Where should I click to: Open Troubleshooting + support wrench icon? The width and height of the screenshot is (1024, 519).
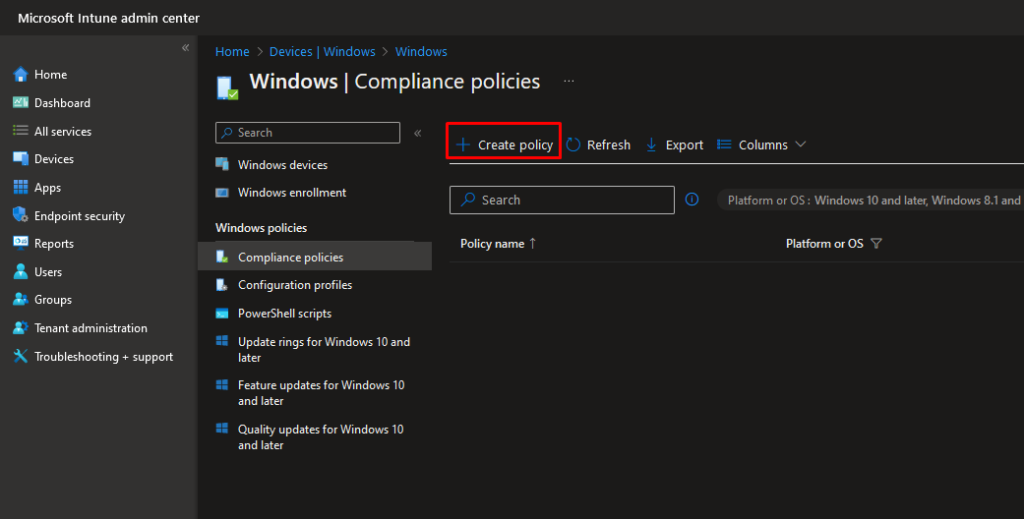point(21,356)
